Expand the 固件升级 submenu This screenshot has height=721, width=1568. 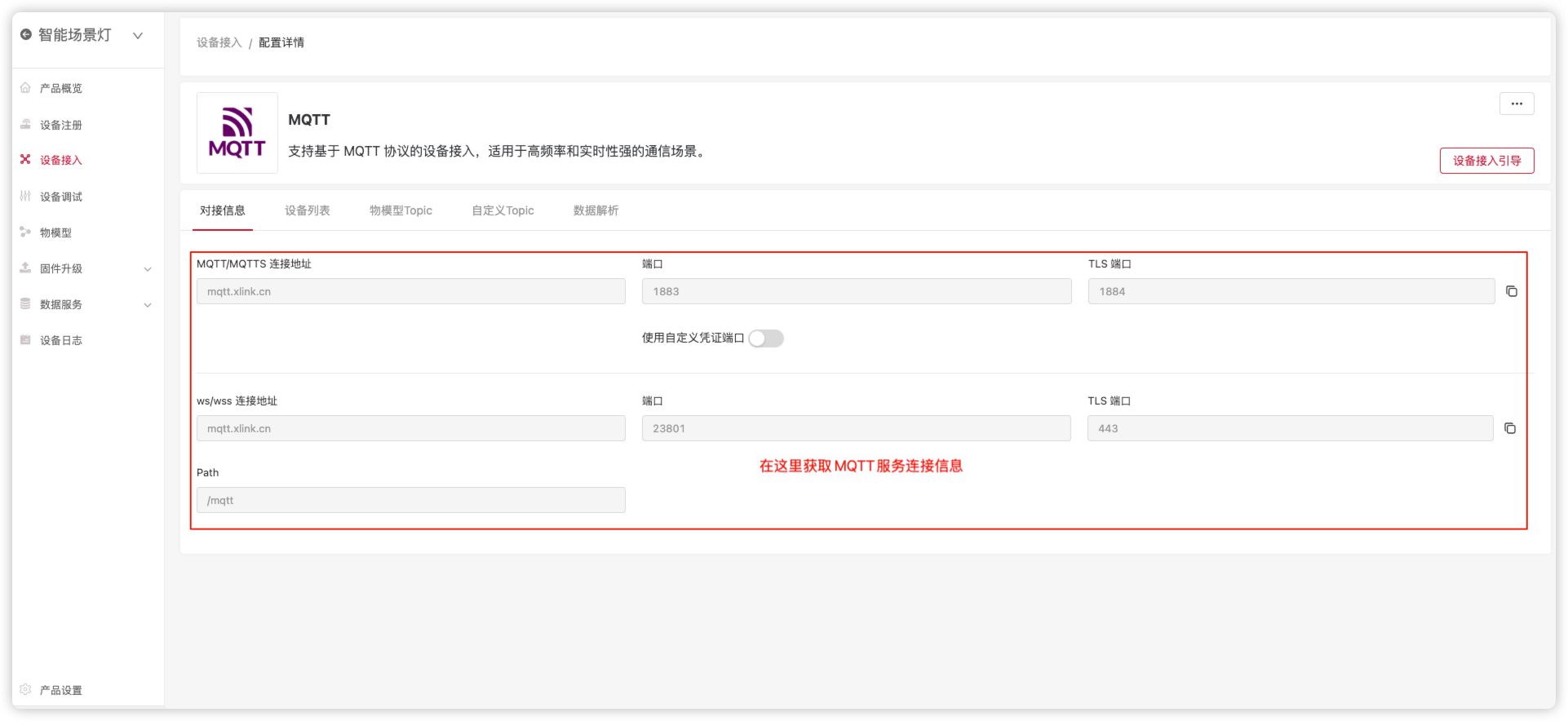pos(148,269)
